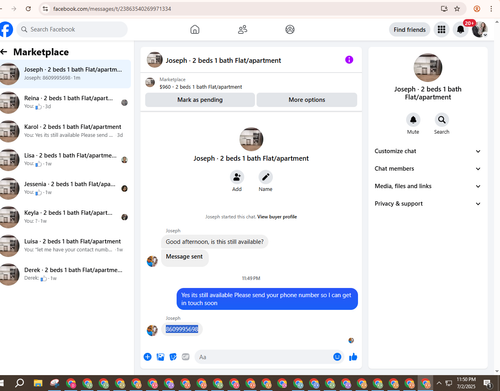Open Windows taskbar search icon
This screenshot has width=500, height=391.
[20, 383]
